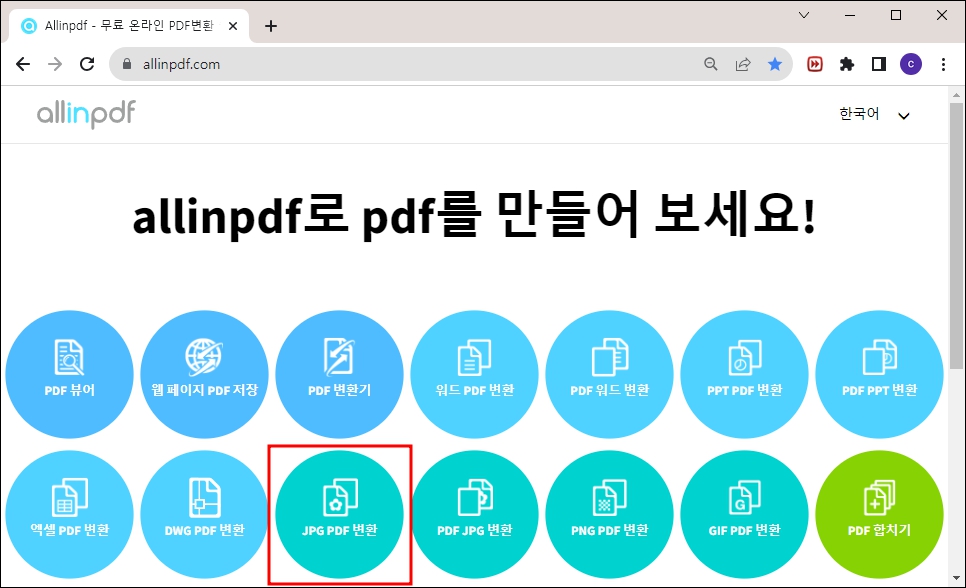Select the Allinpdf browser tab
Viewport: 966px width, 588px height.
click(128, 26)
